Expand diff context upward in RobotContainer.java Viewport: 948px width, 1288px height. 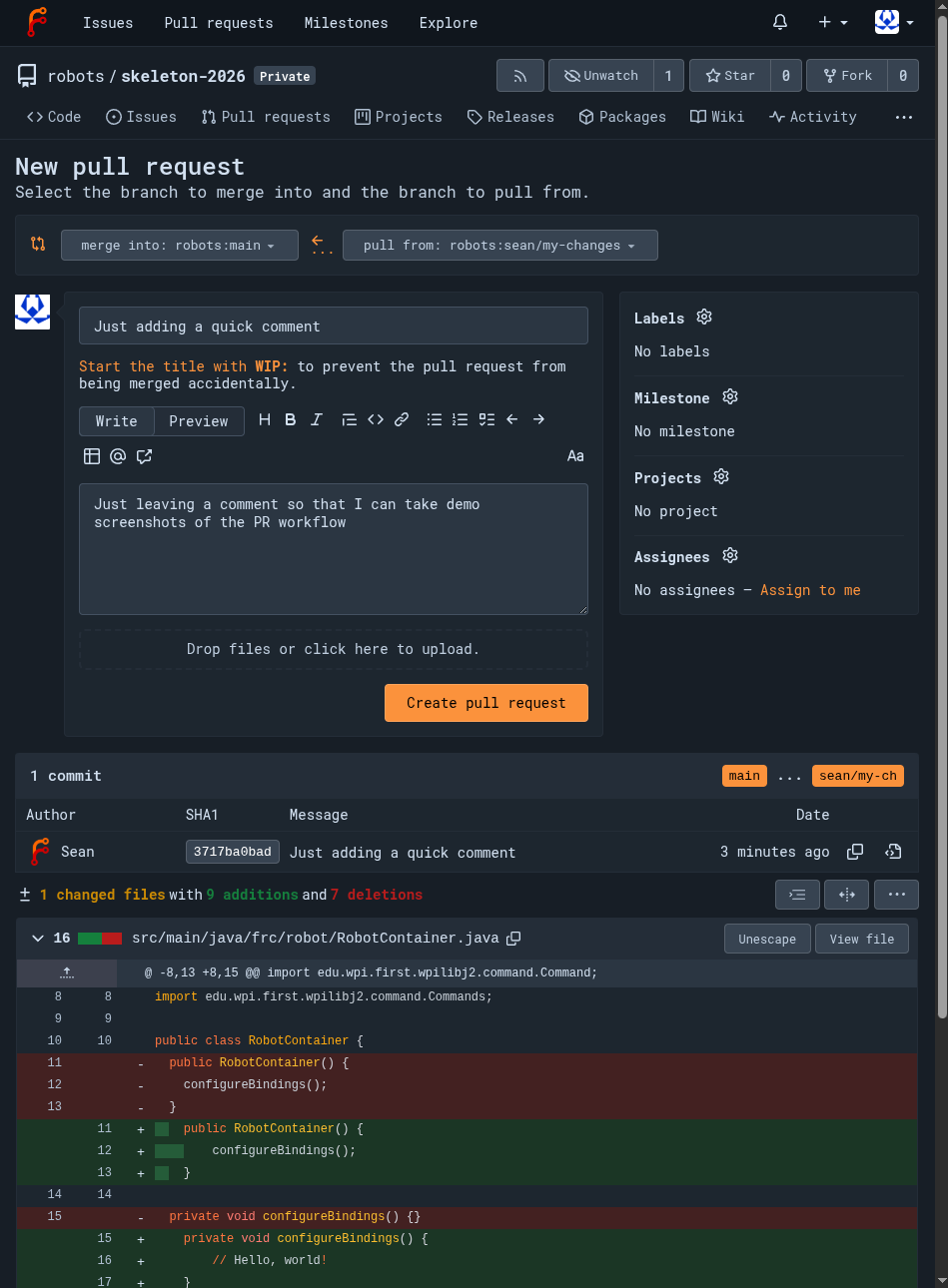pos(67,971)
